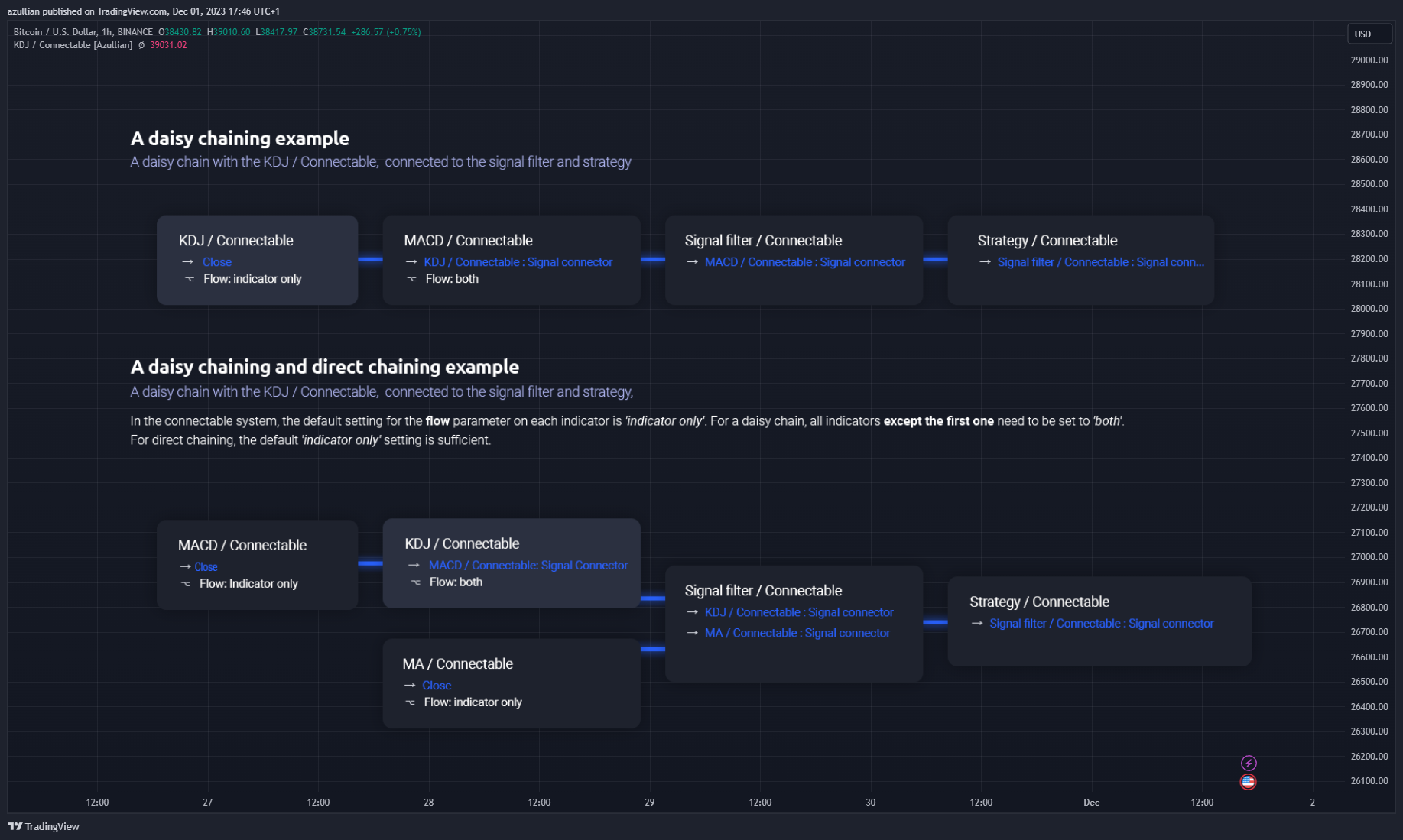Click 'MACD / Connectable: Signal Connector' in second-row KDJ box

pyautogui.click(x=528, y=566)
